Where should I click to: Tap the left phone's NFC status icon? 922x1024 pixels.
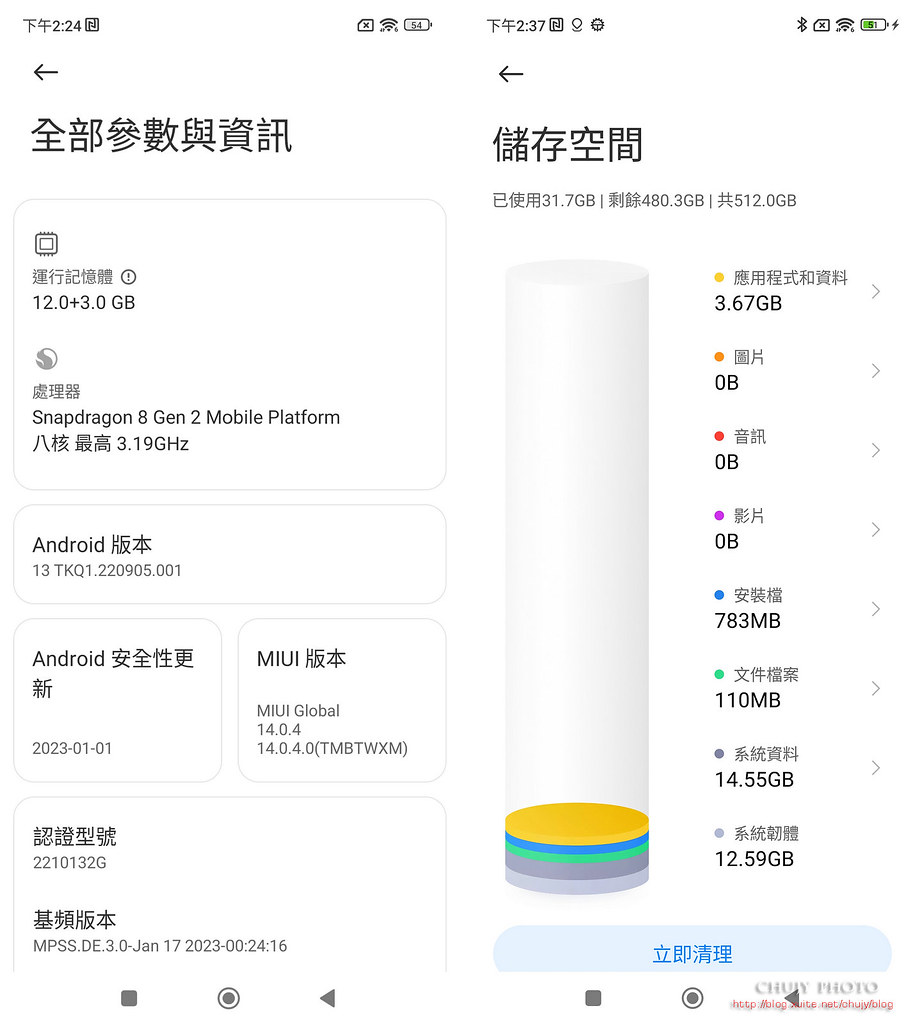tap(93, 25)
